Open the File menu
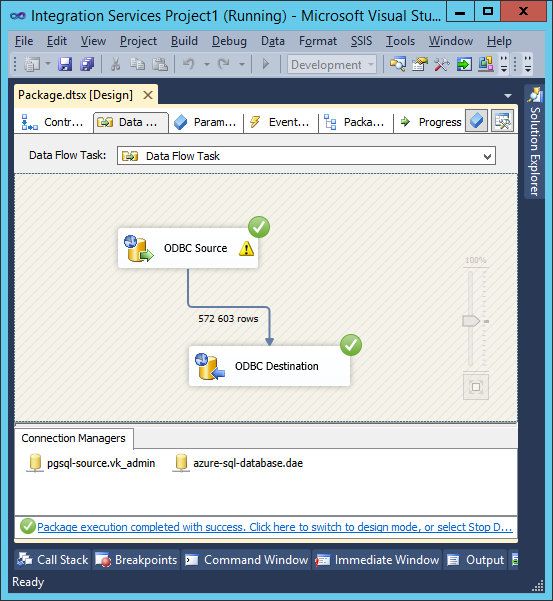Viewport: 553px width, 601px height. pyautogui.click(x=24, y=41)
